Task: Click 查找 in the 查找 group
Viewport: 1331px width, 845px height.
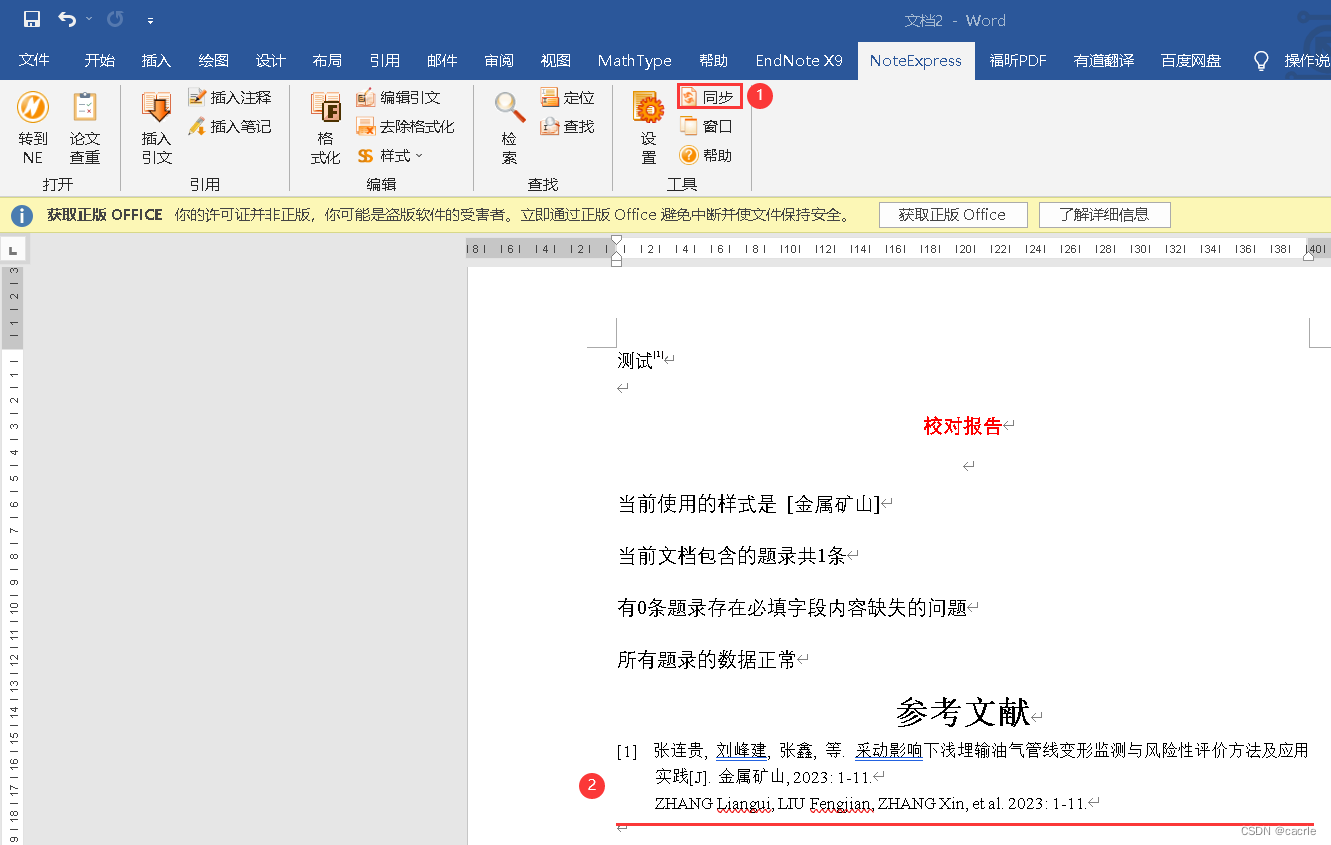Action: 567,126
